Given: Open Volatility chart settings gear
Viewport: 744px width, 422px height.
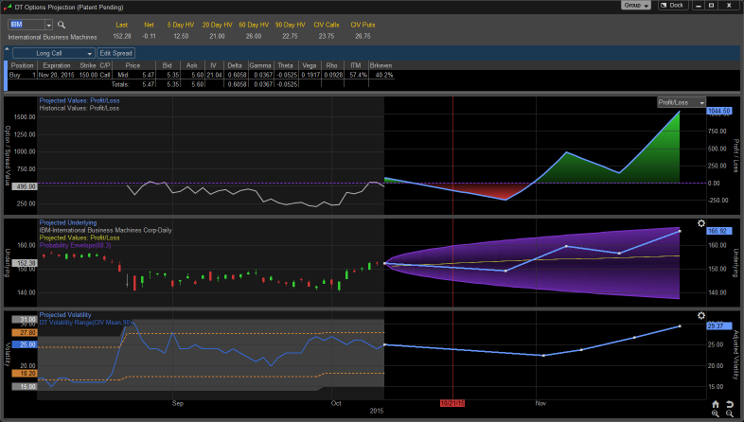Looking at the screenshot, I should 701,316.
